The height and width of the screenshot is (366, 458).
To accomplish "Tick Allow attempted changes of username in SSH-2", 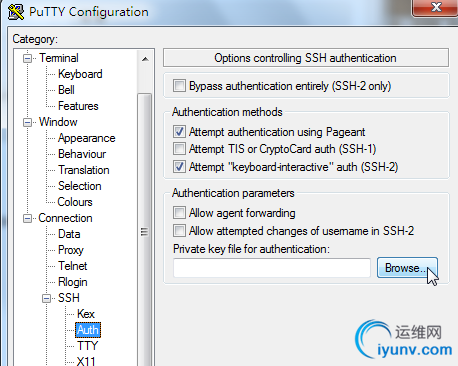I will 179,231.
